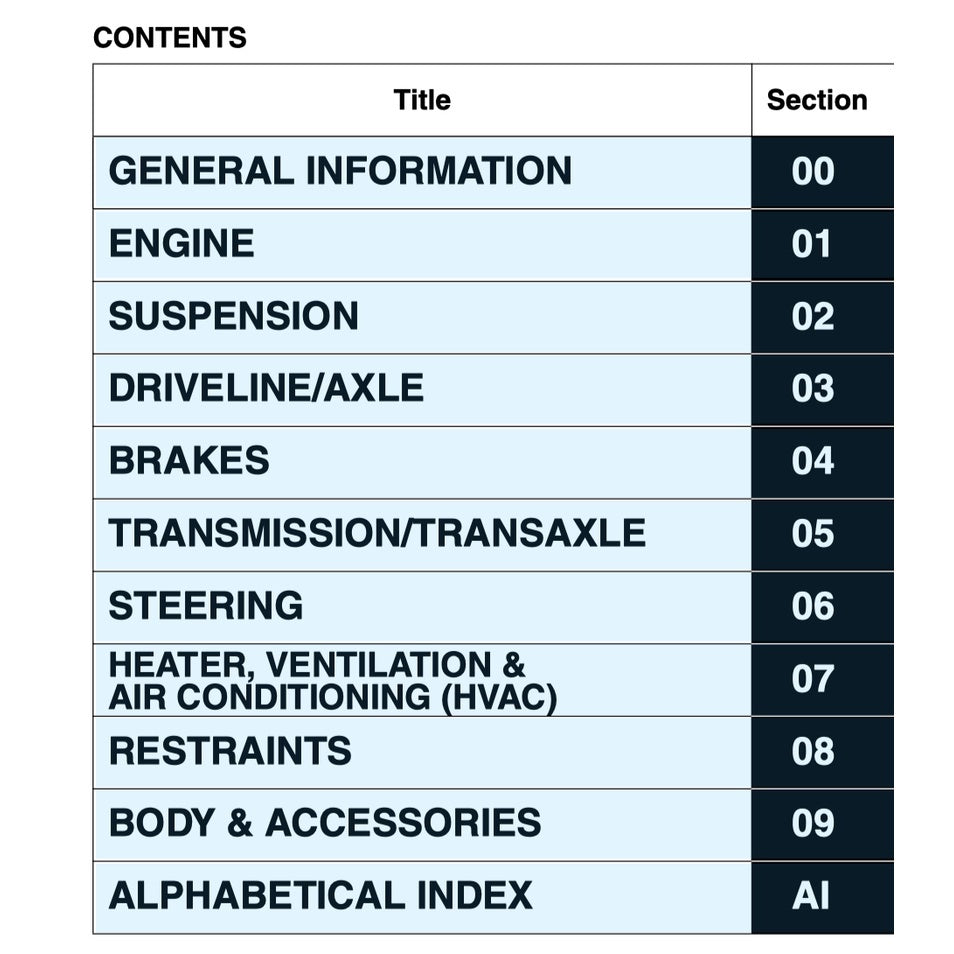Open the GENERAL INFORMATION section

click(340, 171)
